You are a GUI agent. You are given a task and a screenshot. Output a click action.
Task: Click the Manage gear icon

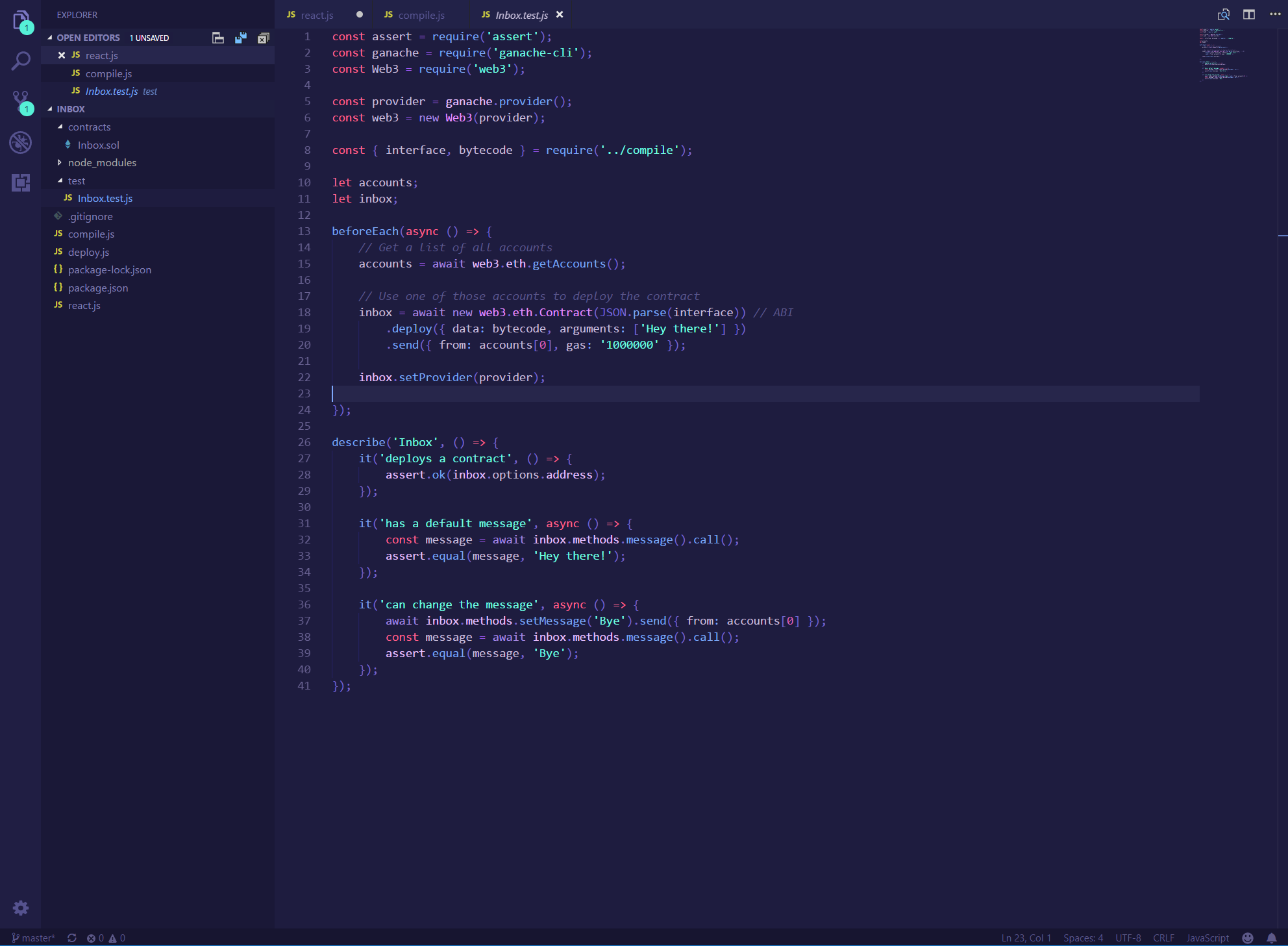(21, 907)
